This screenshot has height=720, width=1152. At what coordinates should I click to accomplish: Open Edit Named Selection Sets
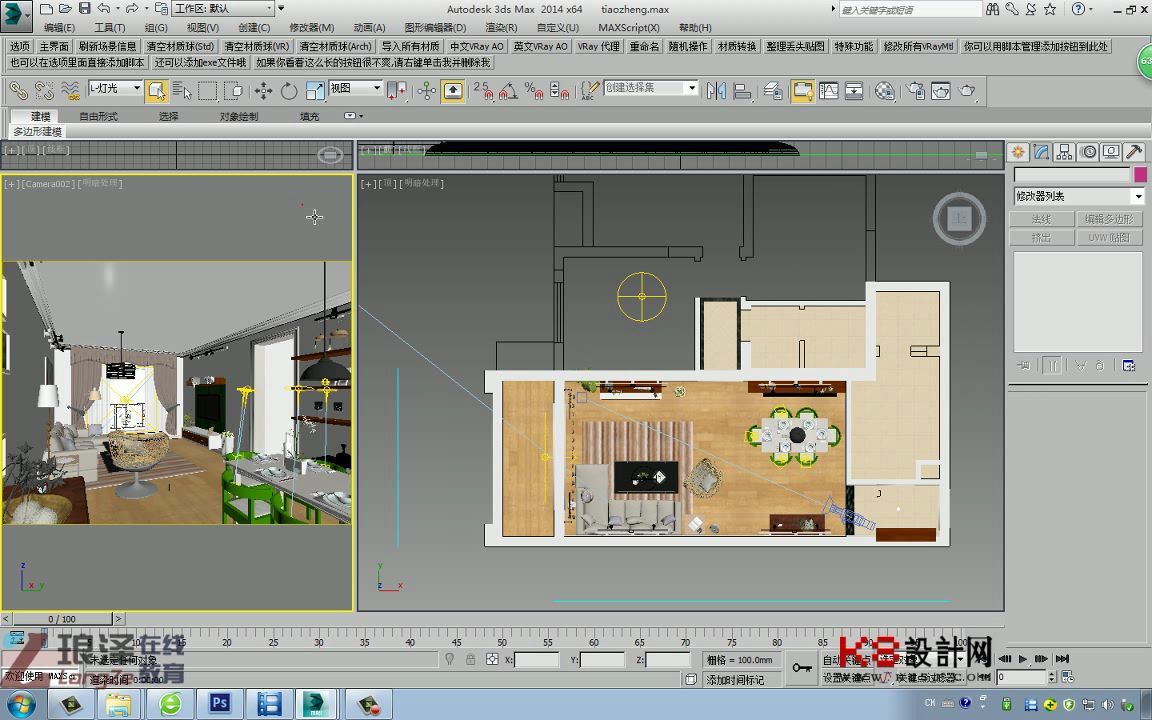[590, 90]
